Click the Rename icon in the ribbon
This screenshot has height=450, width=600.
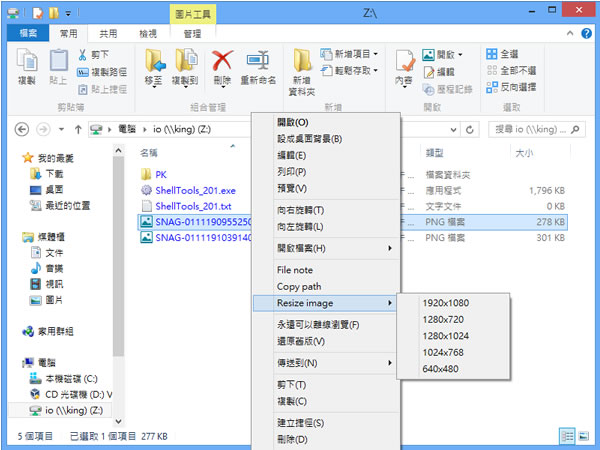point(258,60)
